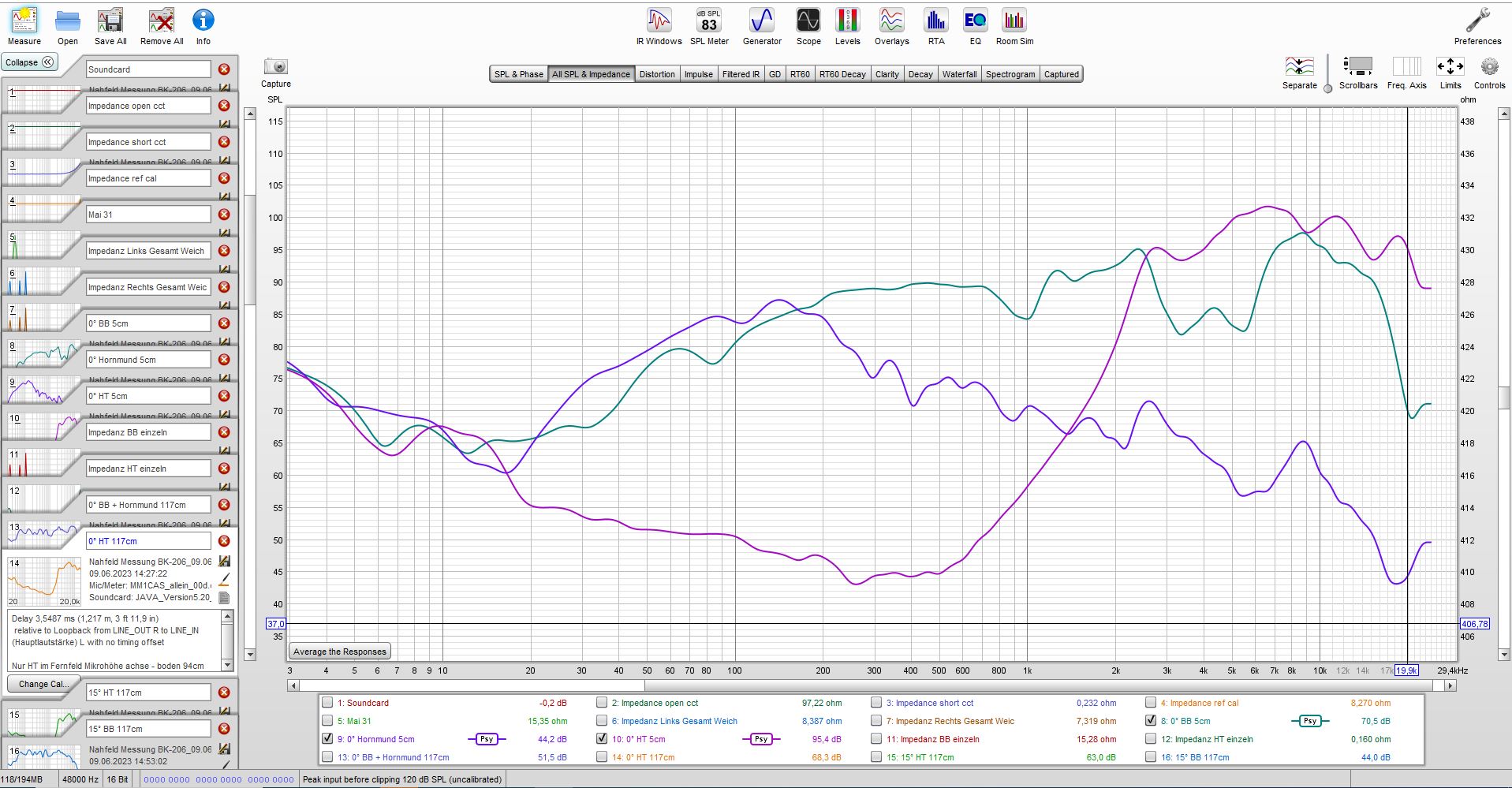Image resolution: width=1512 pixels, height=788 pixels.
Task: Enable 2: Impedance open cct trace
Action: tap(602, 703)
